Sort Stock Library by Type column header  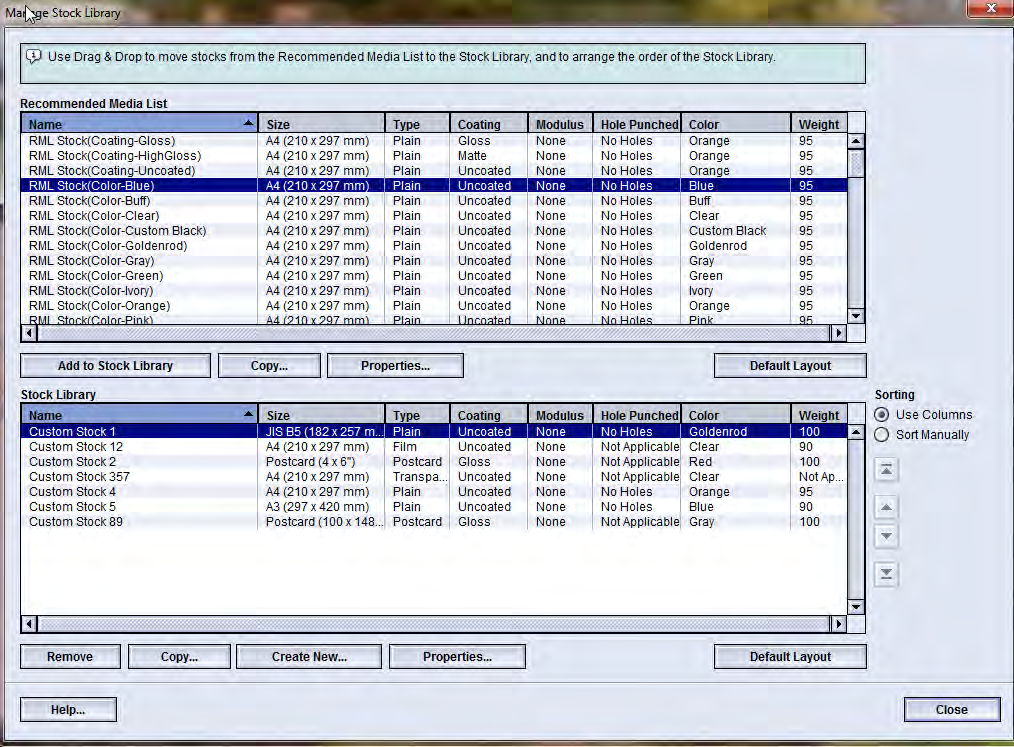coord(417,415)
